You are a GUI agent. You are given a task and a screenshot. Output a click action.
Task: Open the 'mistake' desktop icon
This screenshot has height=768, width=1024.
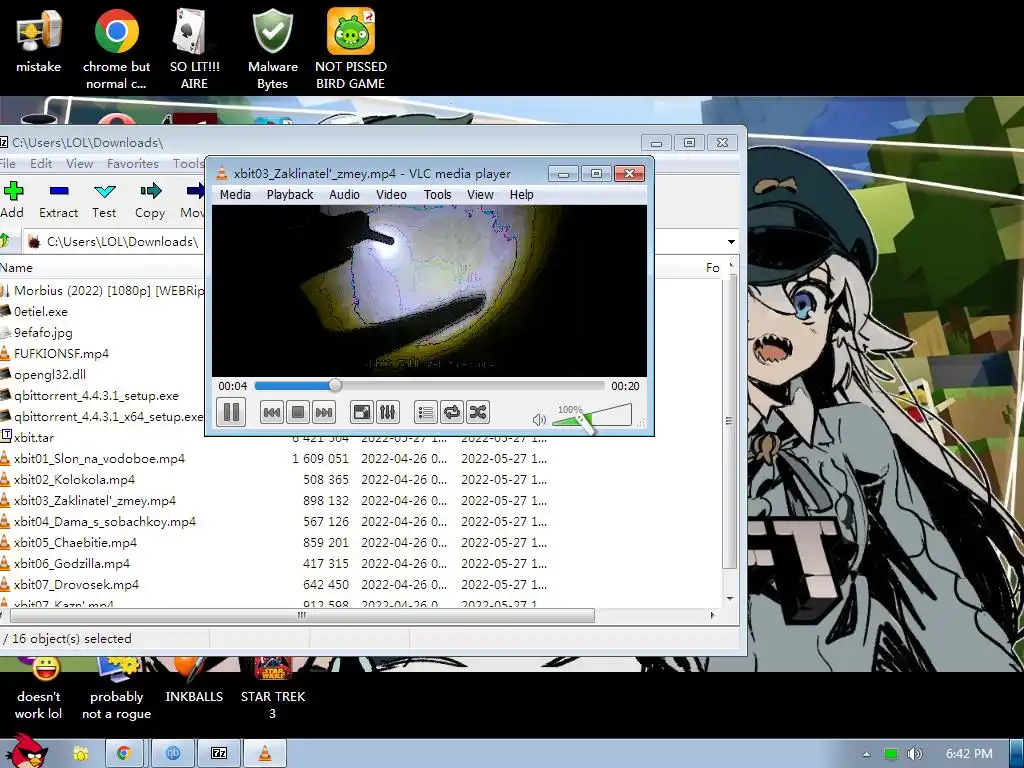point(39,42)
